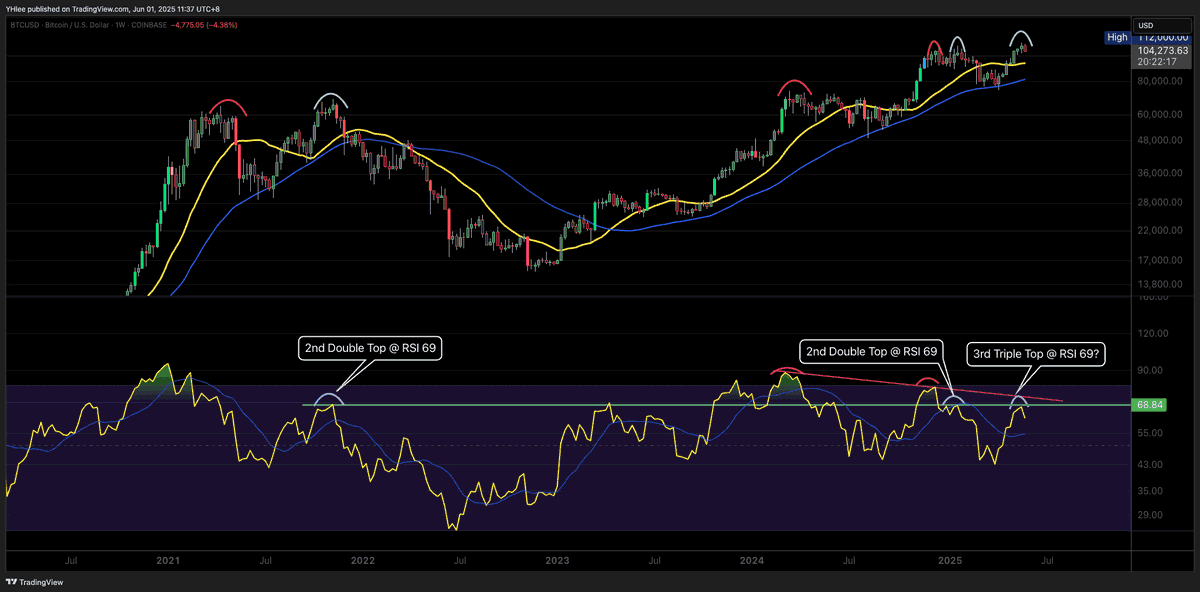Click the 28,000.00 price axis label
Screen dimensions: 1200x592
[x=1158, y=202]
